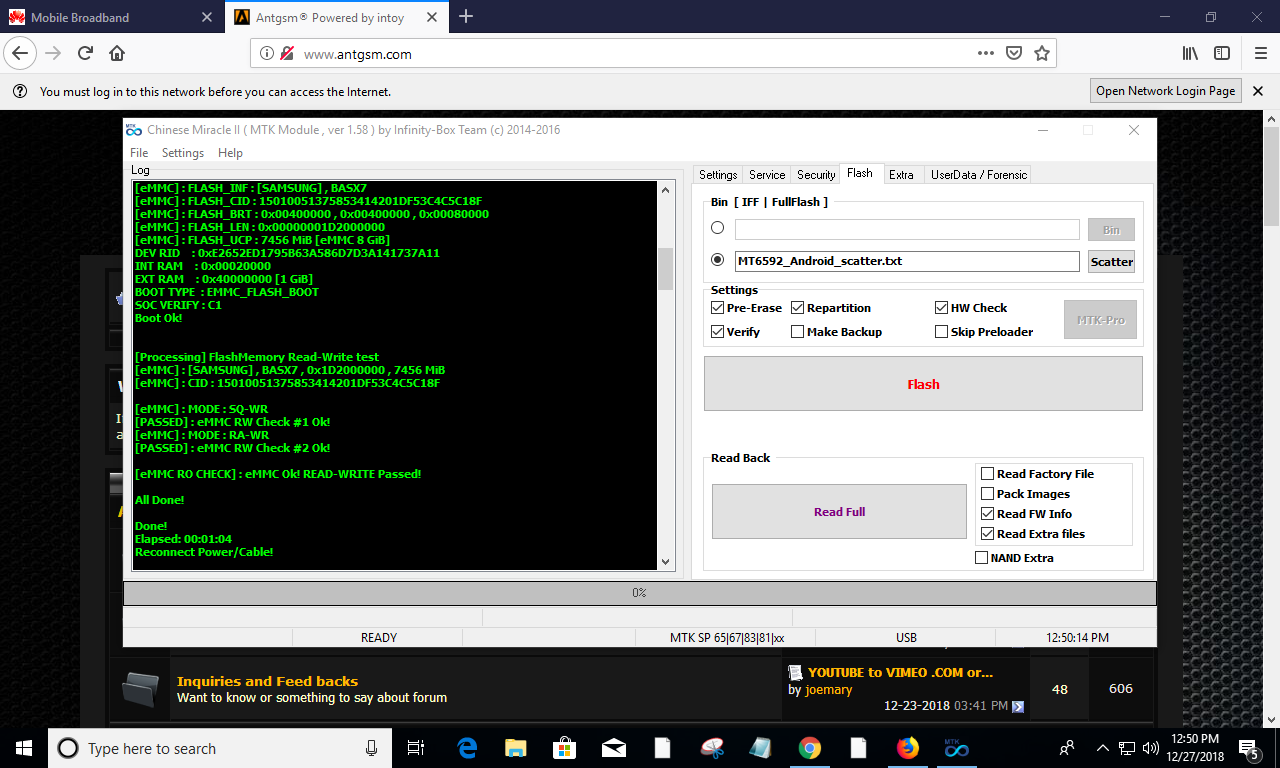The height and width of the screenshot is (768, 1280).
Task: Check the Pack Images option
Action: coord(988,494)
